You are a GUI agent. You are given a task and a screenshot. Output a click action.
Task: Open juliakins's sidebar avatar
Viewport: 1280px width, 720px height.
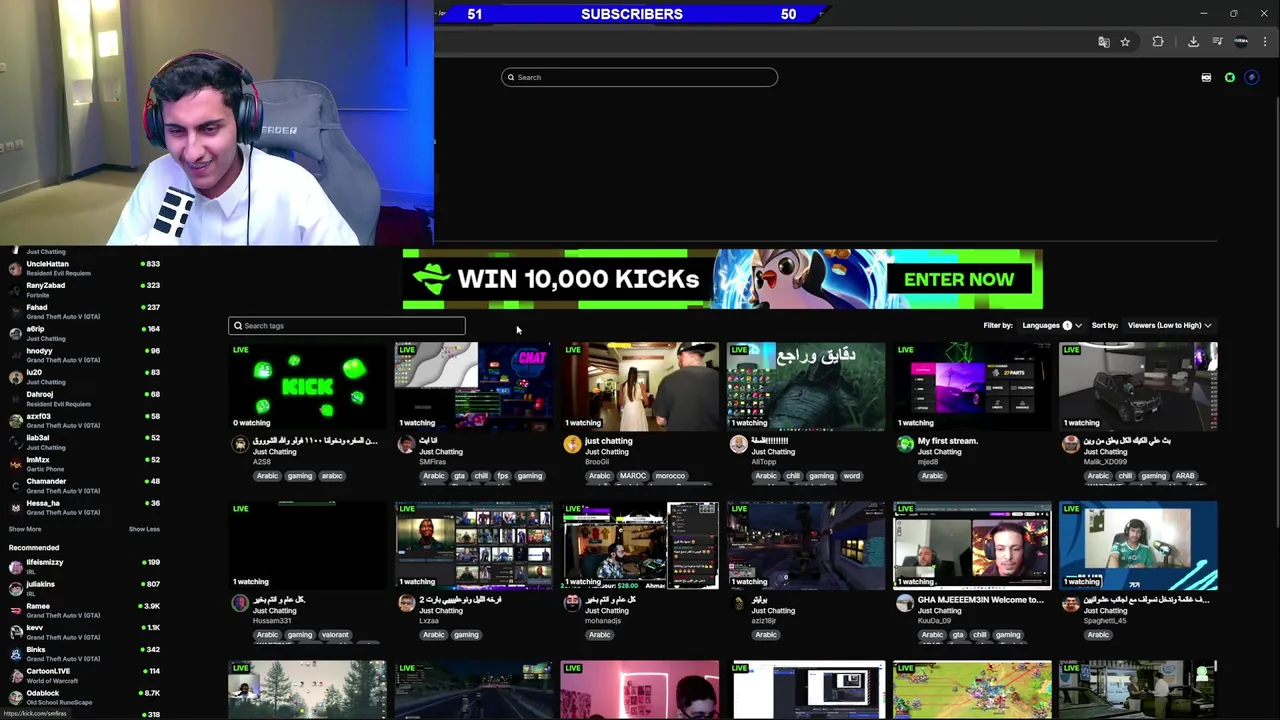point(15,588)
